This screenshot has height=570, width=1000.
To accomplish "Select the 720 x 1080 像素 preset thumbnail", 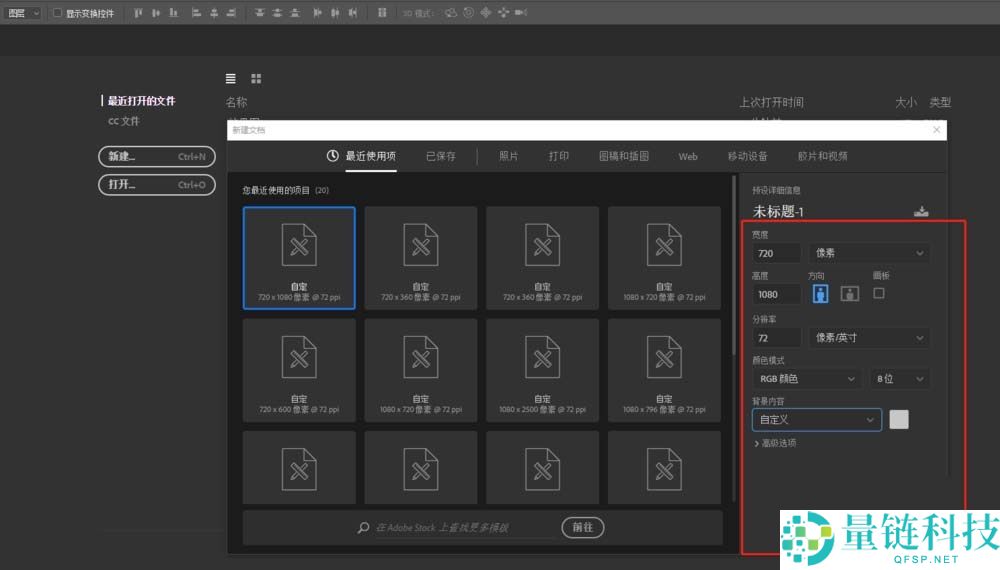I will pyautogui.click(x=299, y=260).
